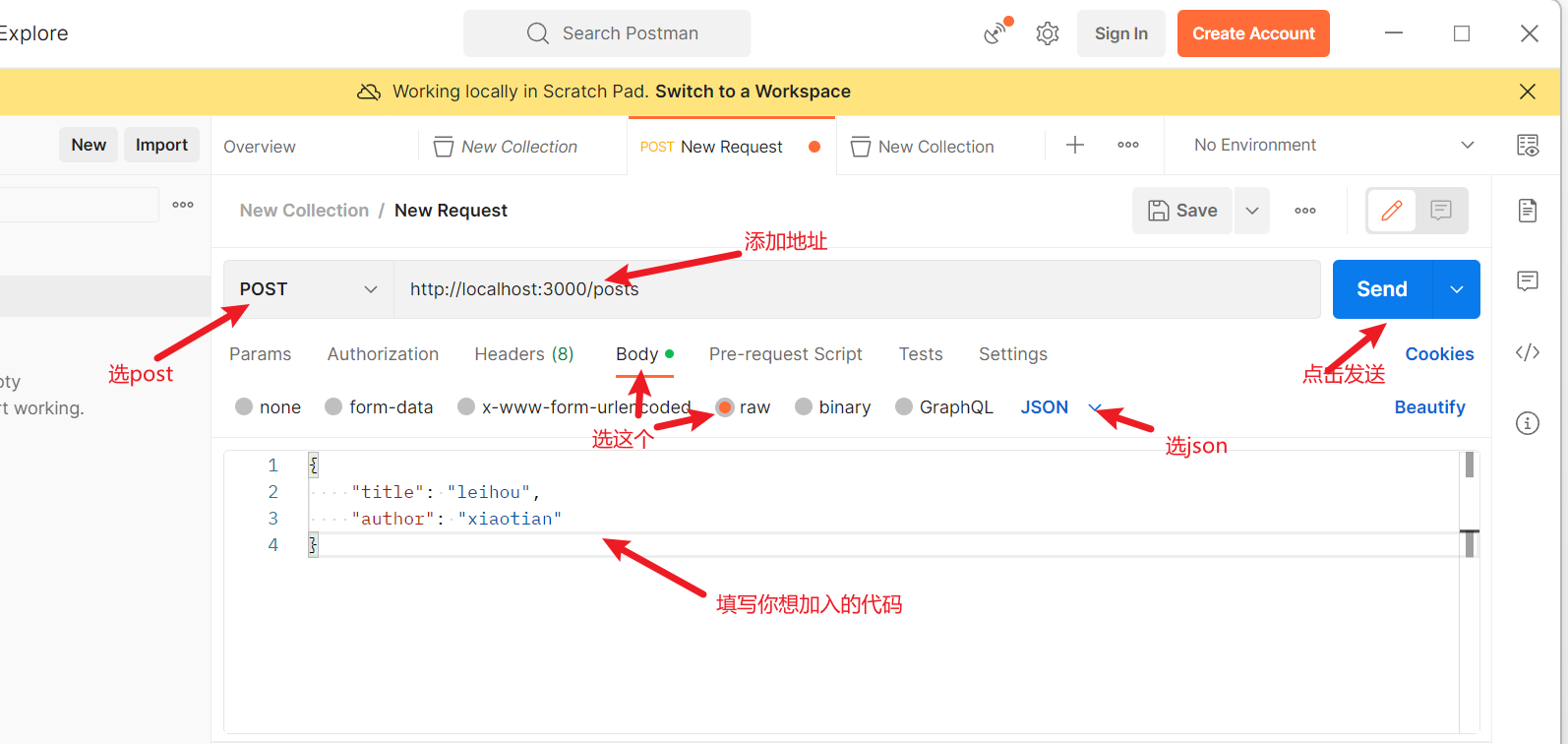The width and height of the screenshot is (1568, 744).
Task: Select the GraphQL body type
Action: [904, 406]
